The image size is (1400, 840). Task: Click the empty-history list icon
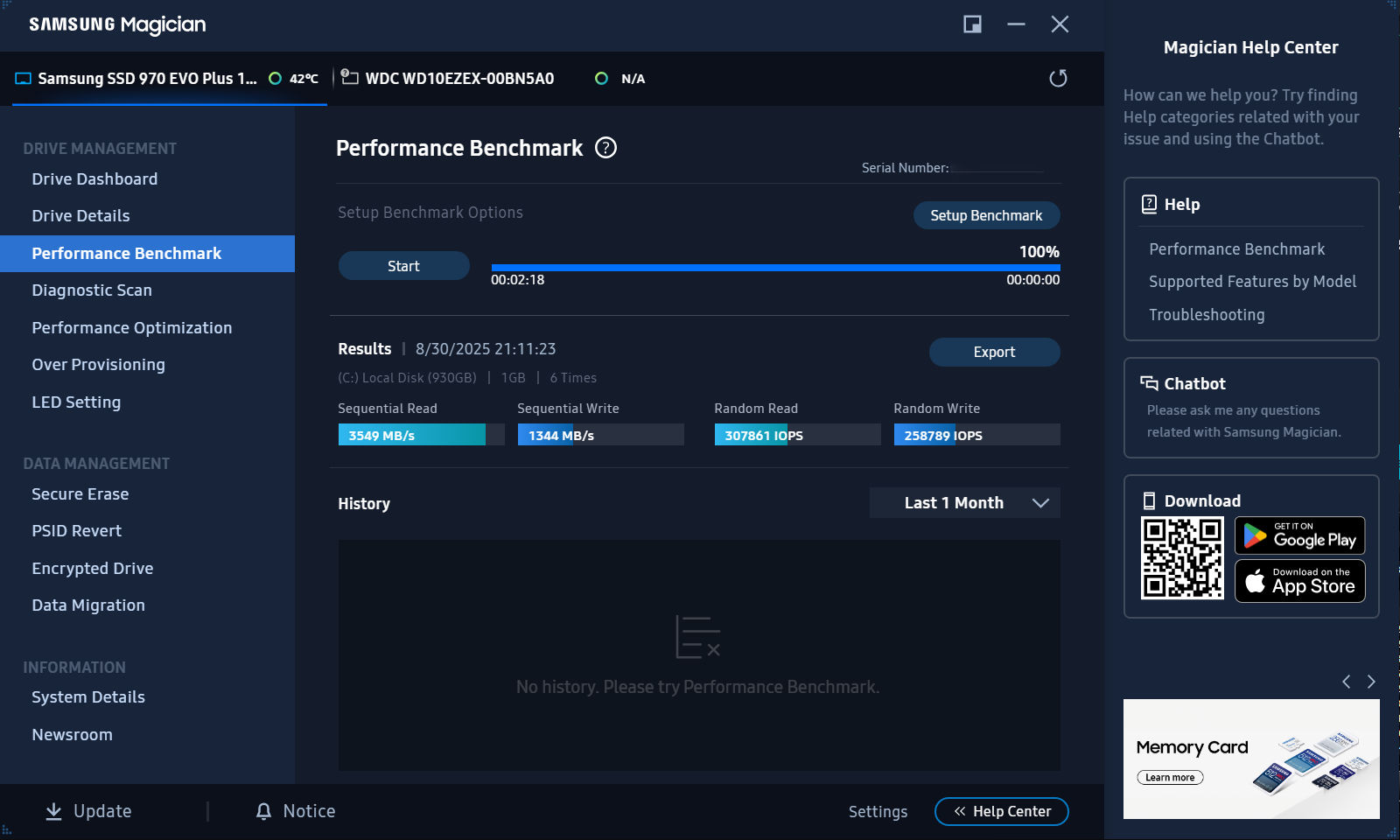(697, 637)
